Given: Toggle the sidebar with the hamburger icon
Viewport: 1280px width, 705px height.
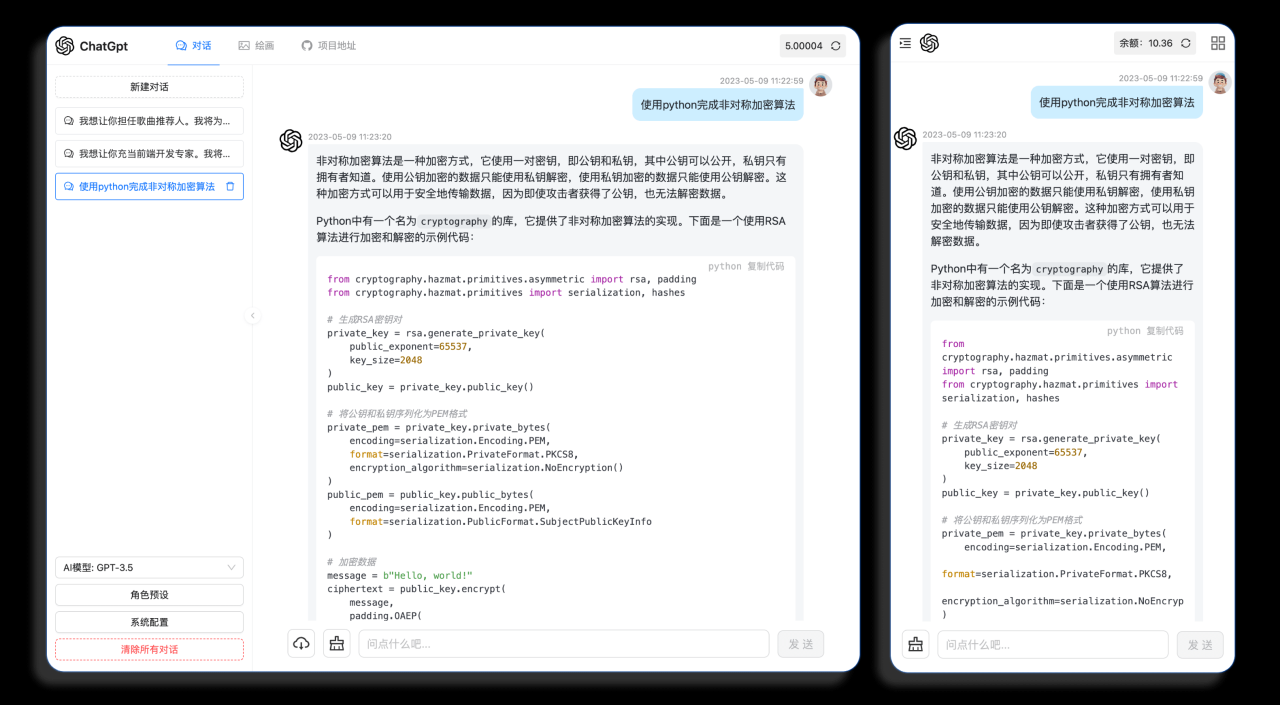Looking at the screenshot, I should (x=903, y=43).
